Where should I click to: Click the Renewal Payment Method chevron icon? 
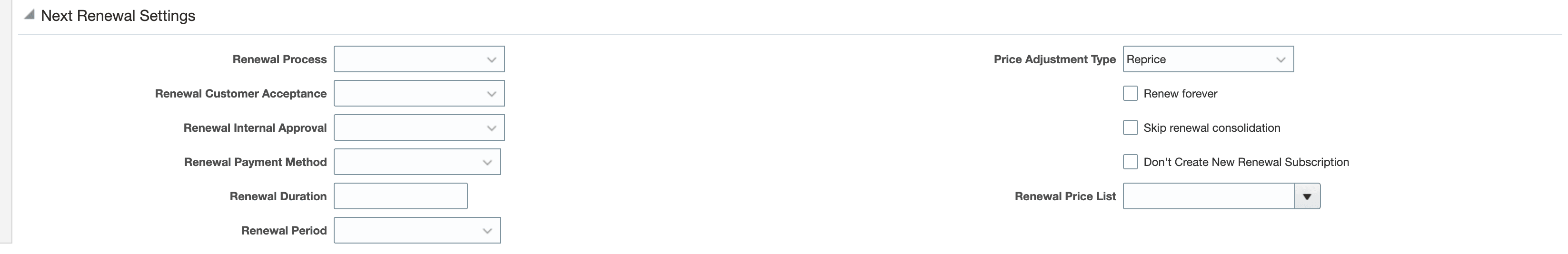pyautogui.click(x=487, y=162)
